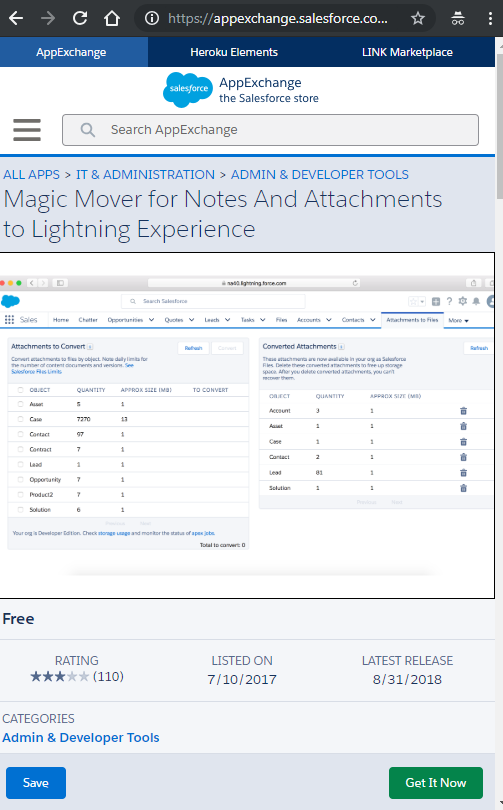Delete converted Lead attachments trash icon

tap(463, 473)
